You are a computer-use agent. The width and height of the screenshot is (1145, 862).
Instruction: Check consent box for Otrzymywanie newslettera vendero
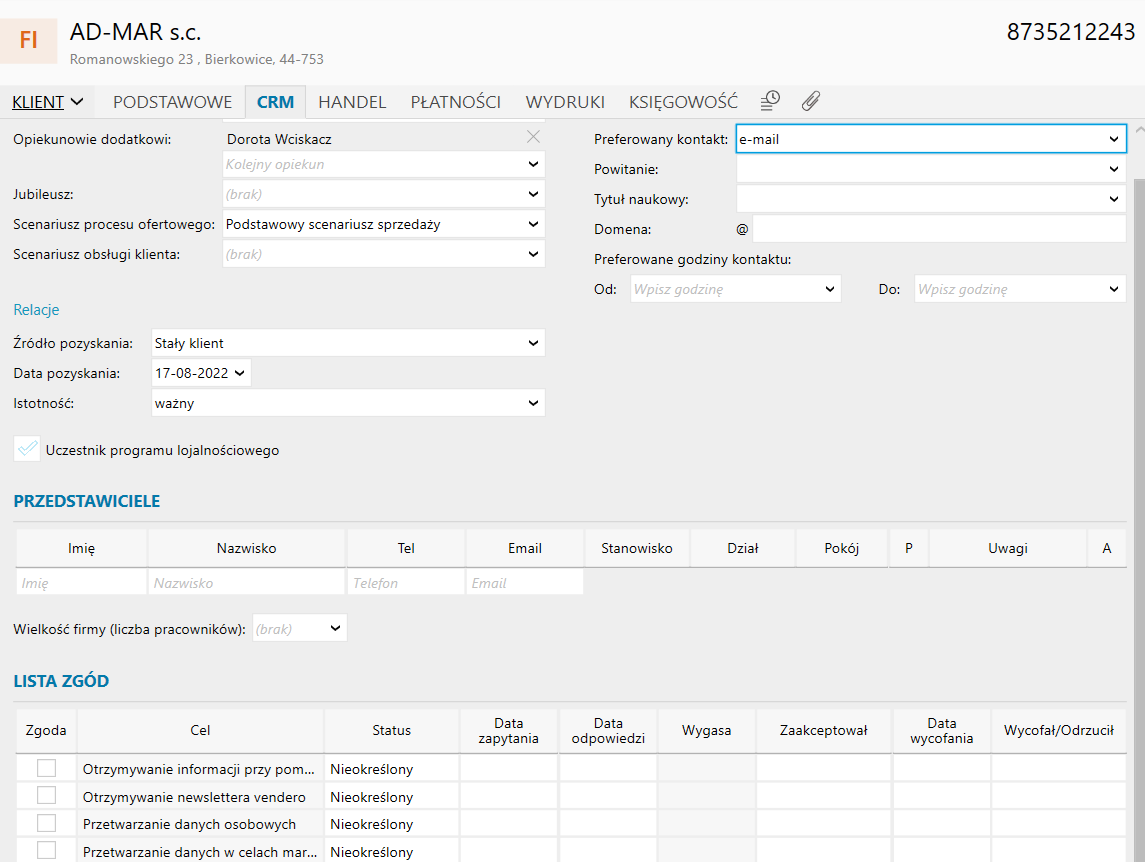point(47,796)
